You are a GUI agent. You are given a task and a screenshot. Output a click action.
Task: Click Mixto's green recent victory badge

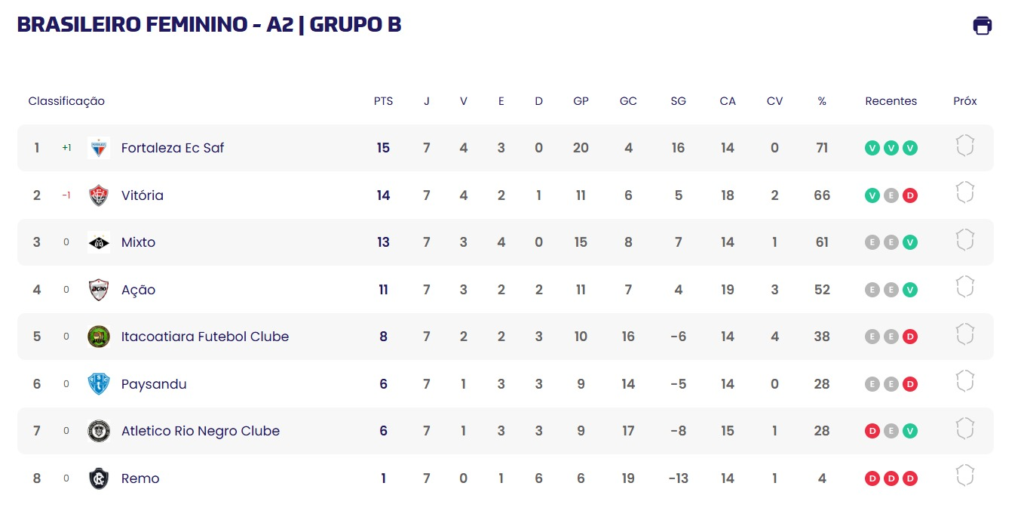[910, 242]
